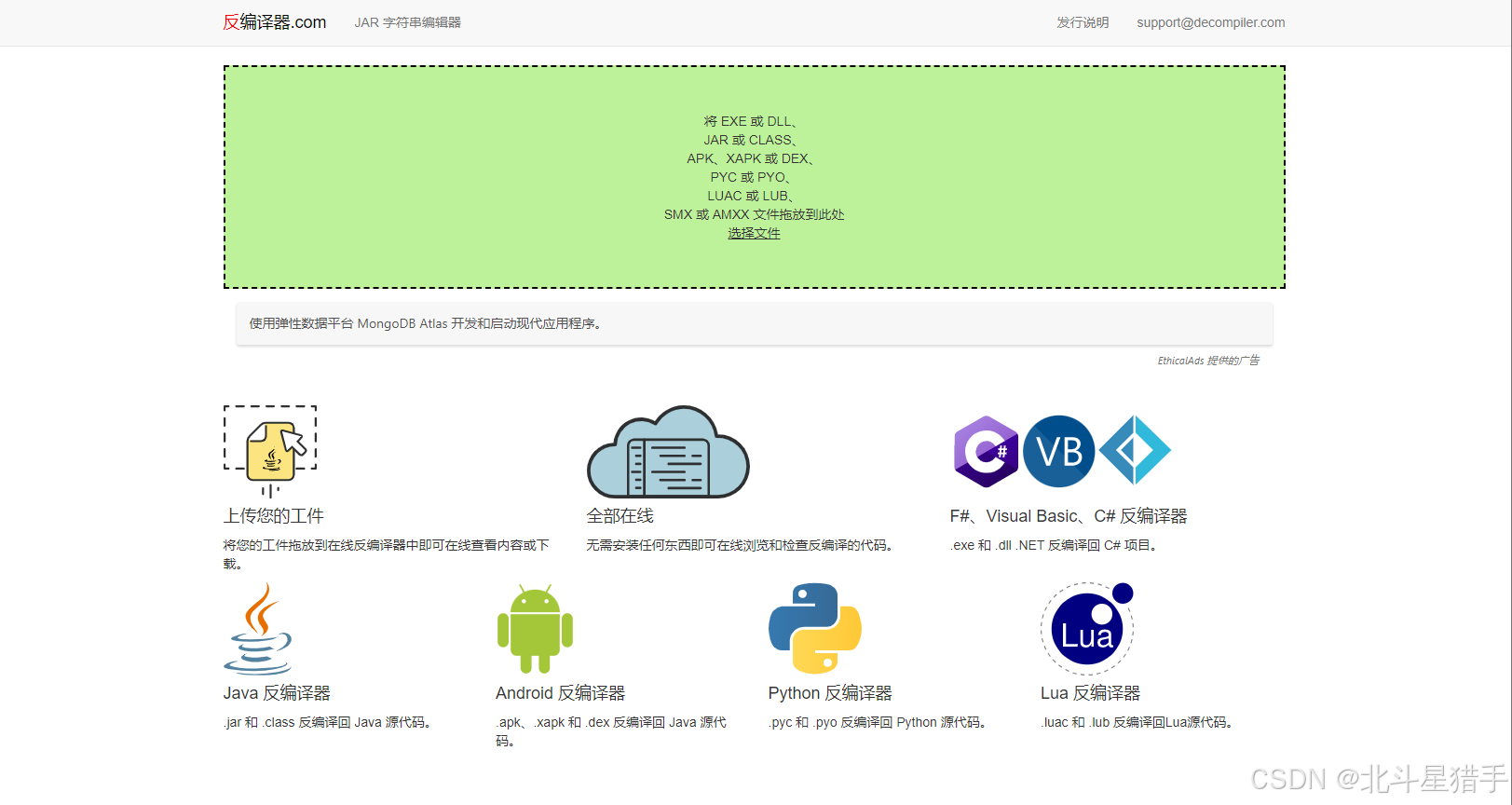Screen dimensions: 1512x805
Task: Click the 选择文件 link in drop zone
Action: [x=754, y=233]
